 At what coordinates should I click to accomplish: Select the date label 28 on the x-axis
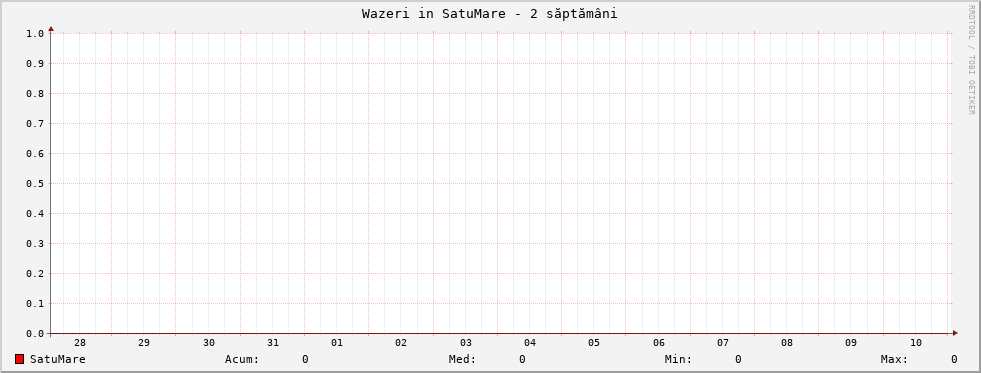[79, 343]
